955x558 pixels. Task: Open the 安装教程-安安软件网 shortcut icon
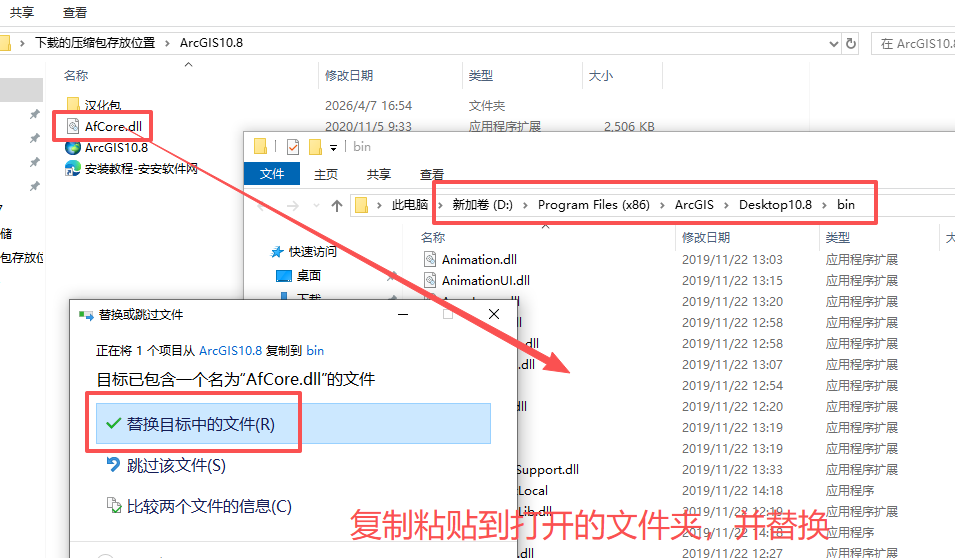pyautogui.click(x=73, y=168)
